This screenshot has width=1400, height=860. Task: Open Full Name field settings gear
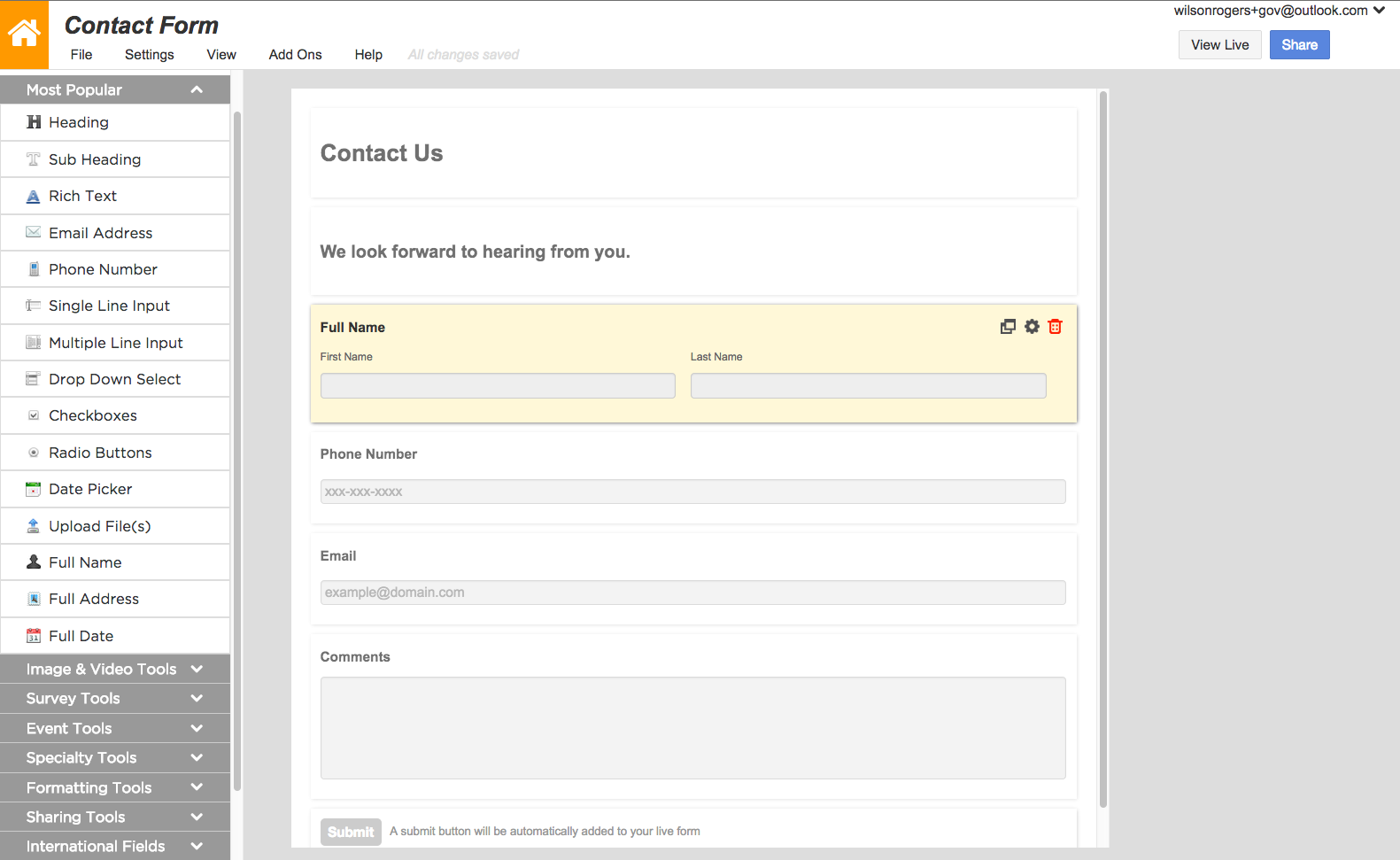point(1032,327)
